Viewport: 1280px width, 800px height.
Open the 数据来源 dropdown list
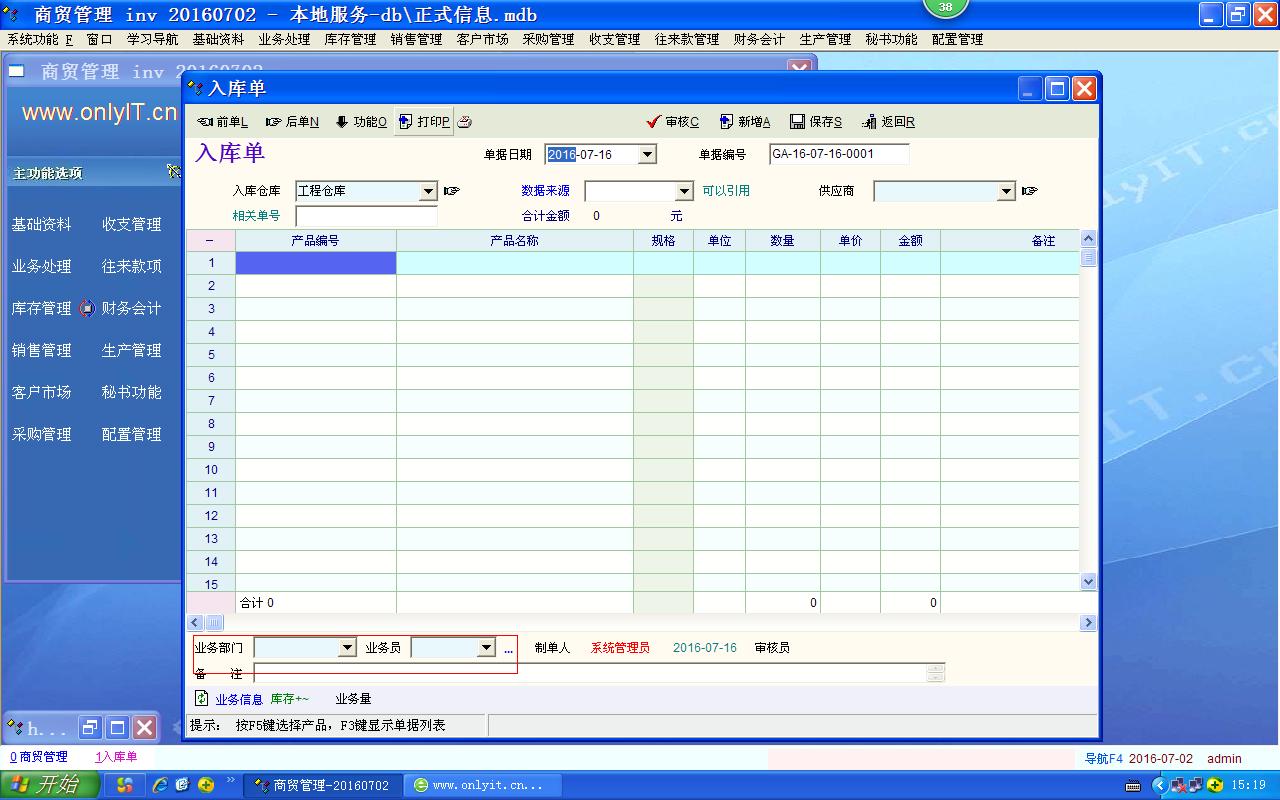(x=684, y=191)
